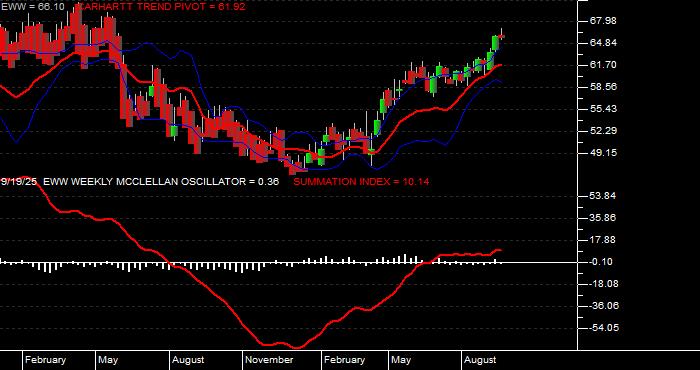Select the first August timeline label

click(188, 360)
